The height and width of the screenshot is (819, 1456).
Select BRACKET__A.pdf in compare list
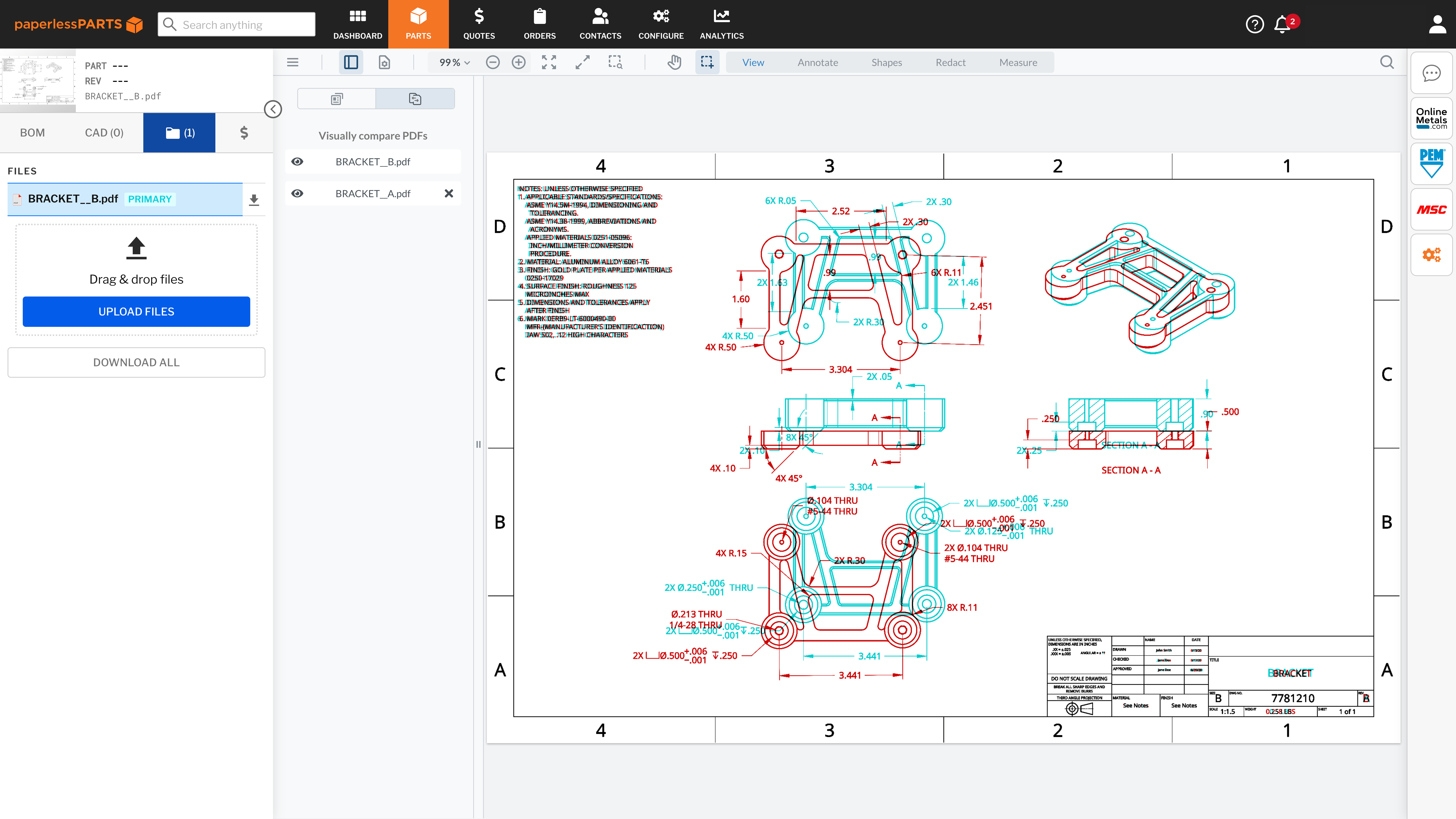click(x=373, y=193)
